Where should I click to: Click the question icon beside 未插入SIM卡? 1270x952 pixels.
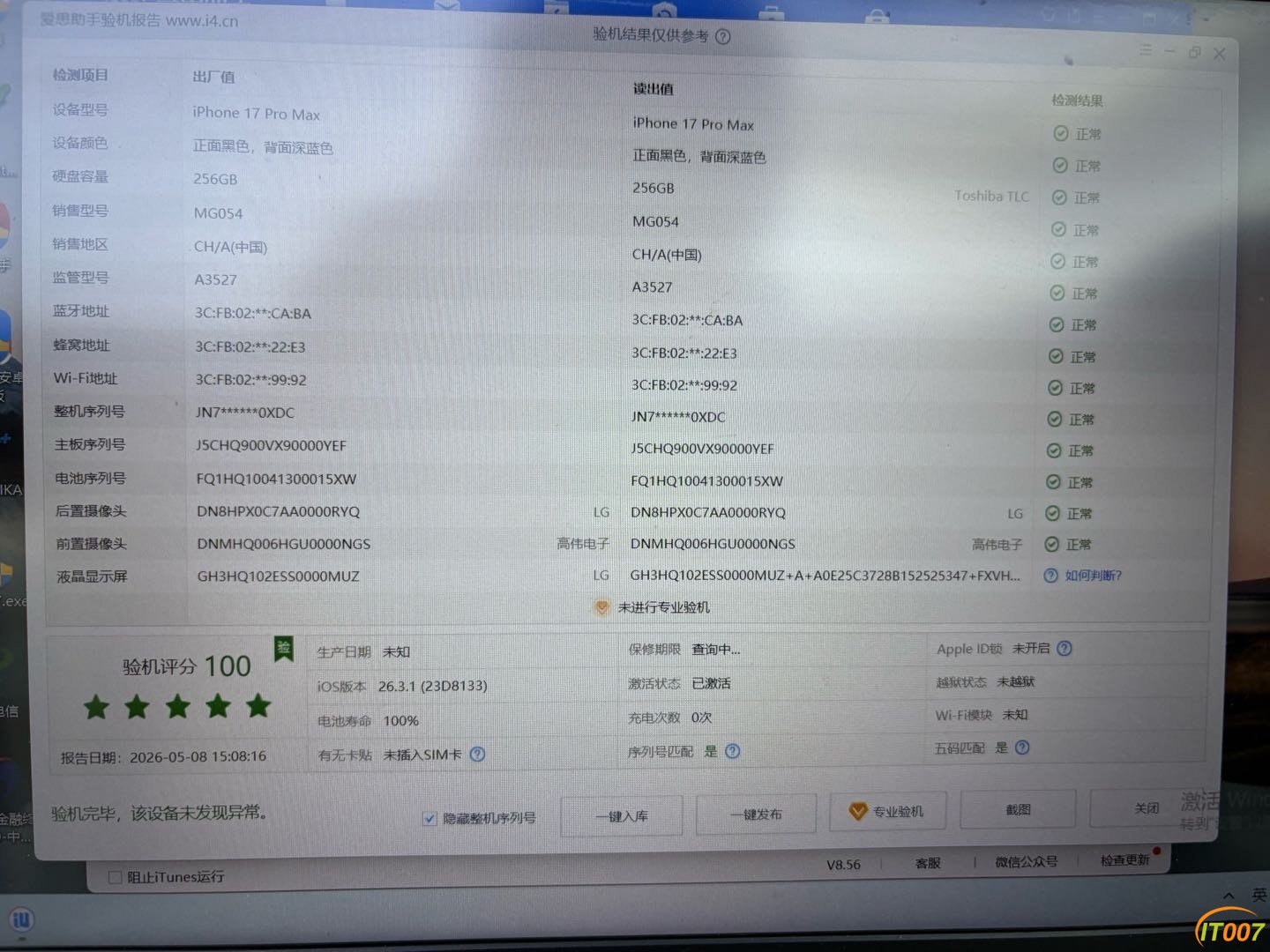tap(477, 755)
